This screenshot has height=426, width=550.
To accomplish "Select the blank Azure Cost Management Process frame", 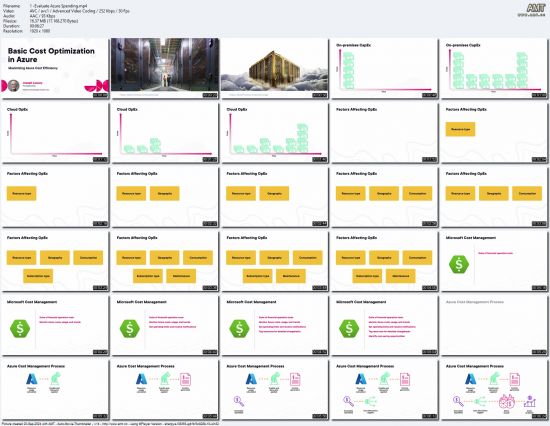I will [x=495, y=325].
